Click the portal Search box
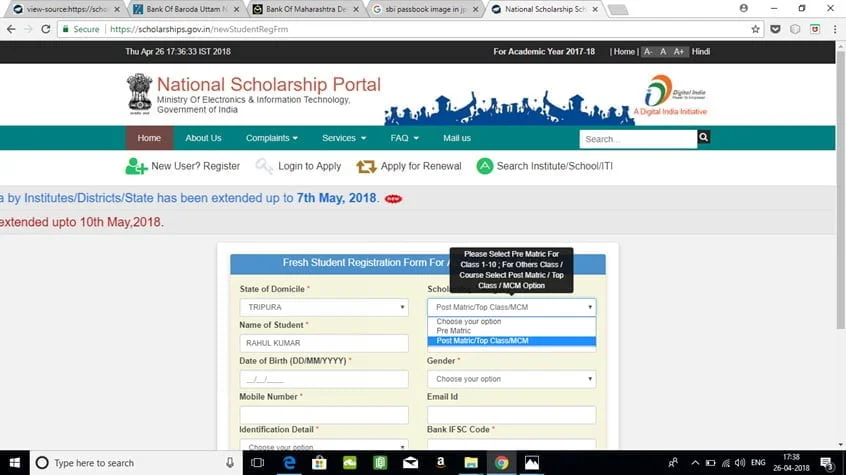 click(638, 139)
